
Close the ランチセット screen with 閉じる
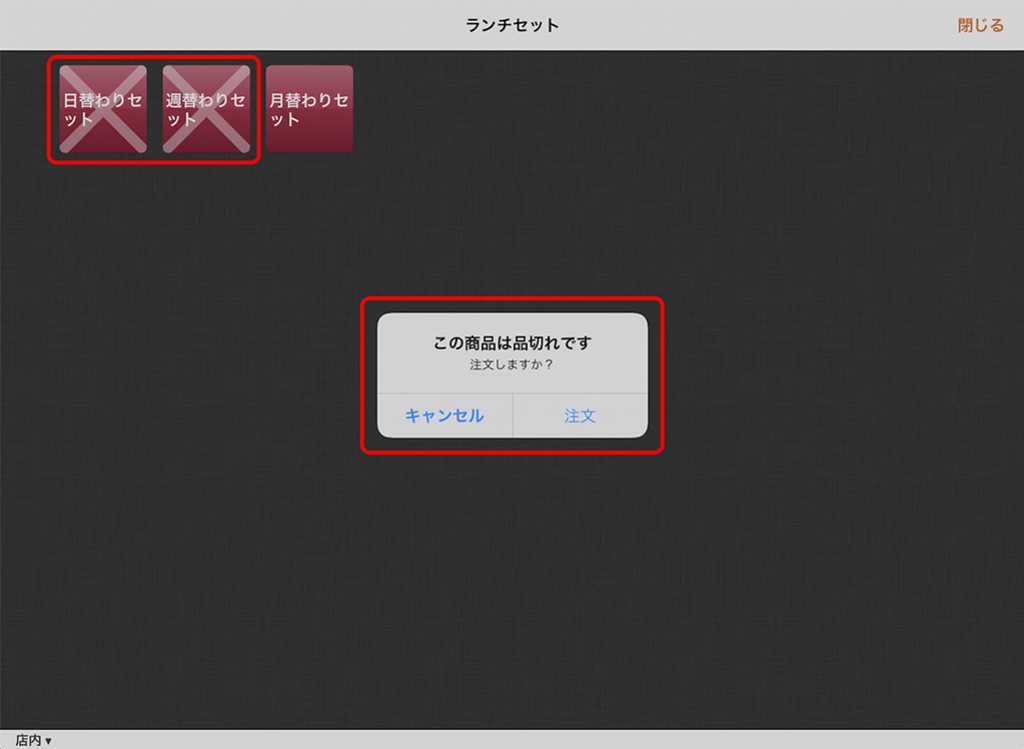[980, 25]
